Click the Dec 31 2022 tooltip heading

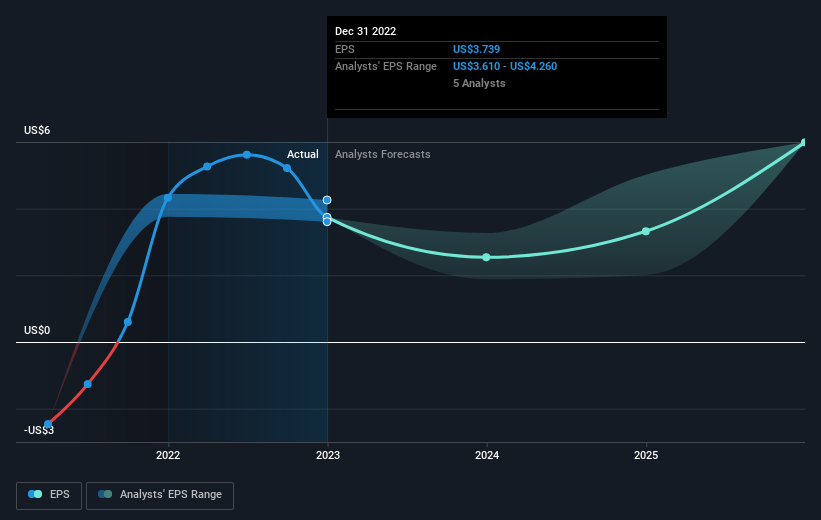(365, 31)
